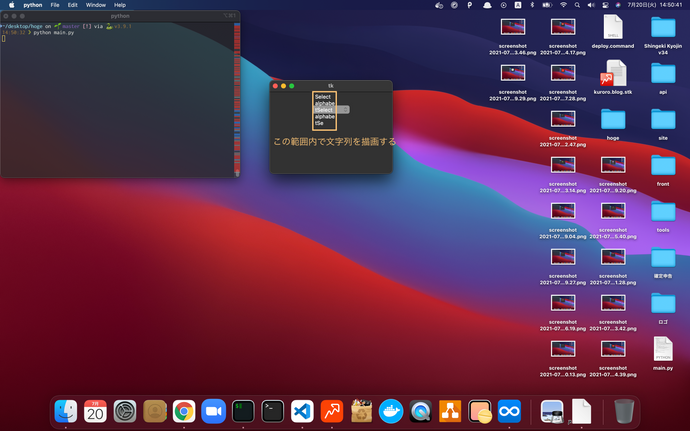
Task: Open the Trash in the Dock
Action: click(x=624, y=411)
